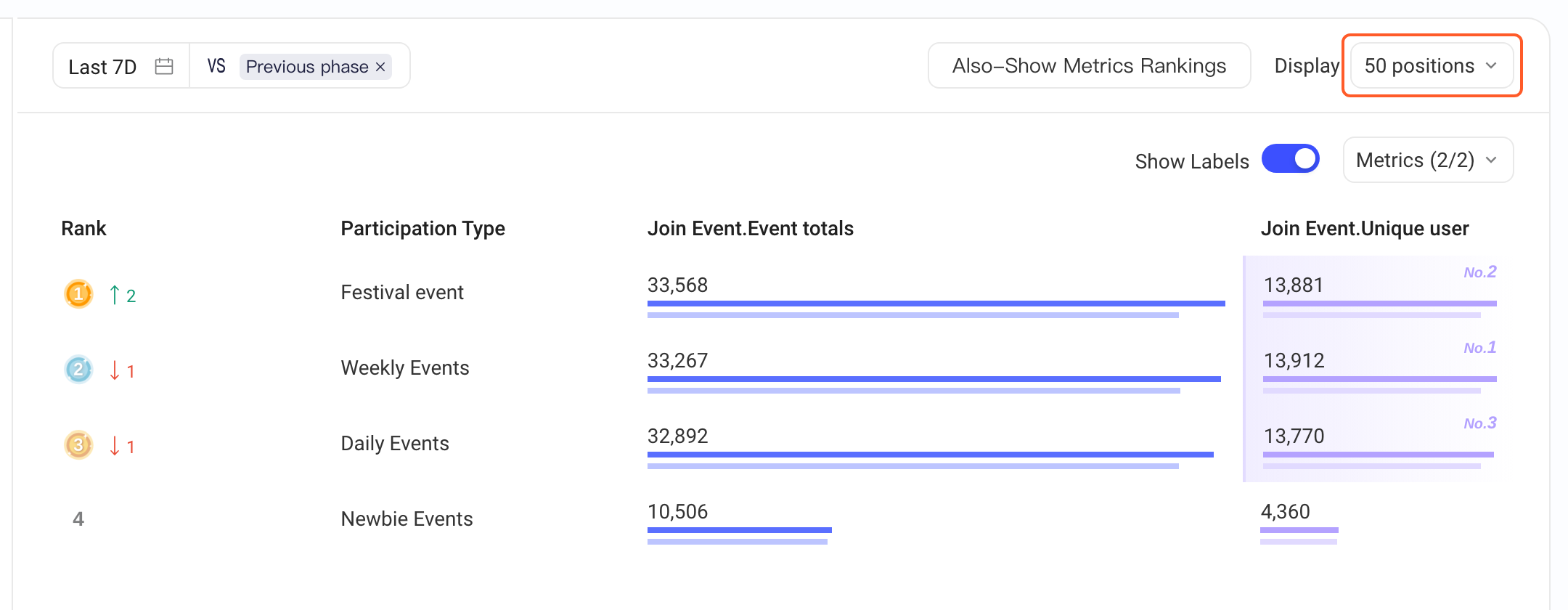Click Also-Show Metrics Rankings button

tap(1089, 65)
